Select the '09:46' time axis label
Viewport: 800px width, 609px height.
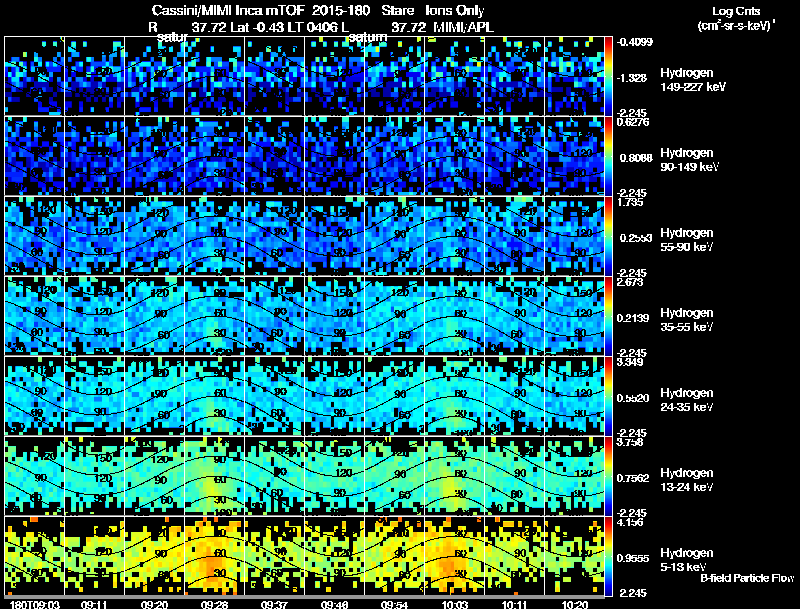coord(335,605)
